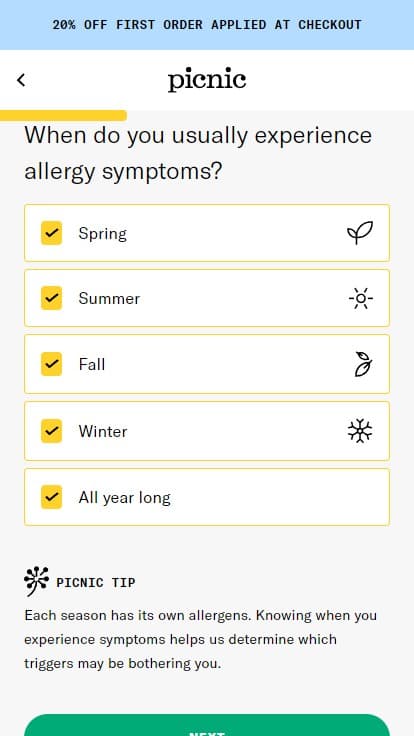This screenshot has height=736, width=414.
Task: Click the PICNIC TIP heading text
Action: pyautogui.click(x=96, y=583)
